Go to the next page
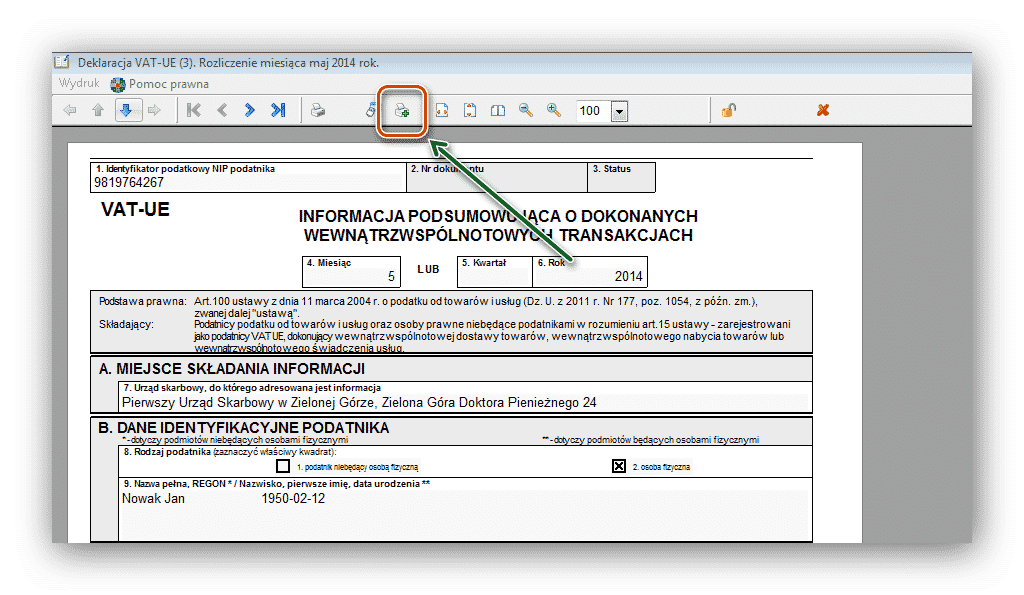 [x=249, y=110]
